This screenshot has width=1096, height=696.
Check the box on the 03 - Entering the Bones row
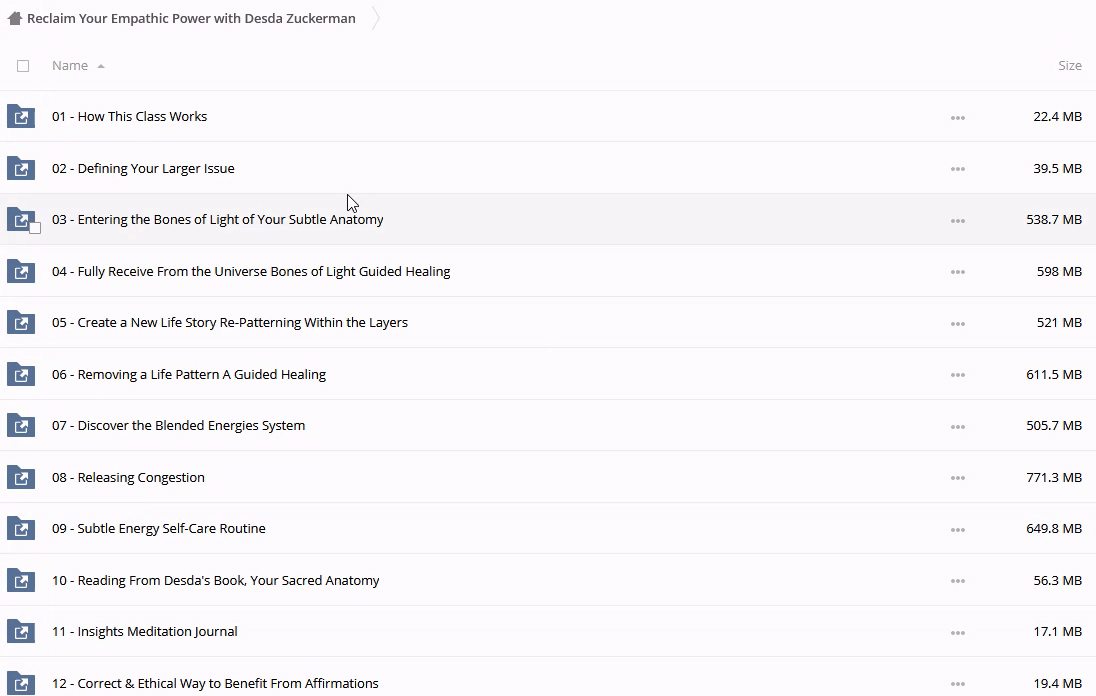[x=35, y=228]
